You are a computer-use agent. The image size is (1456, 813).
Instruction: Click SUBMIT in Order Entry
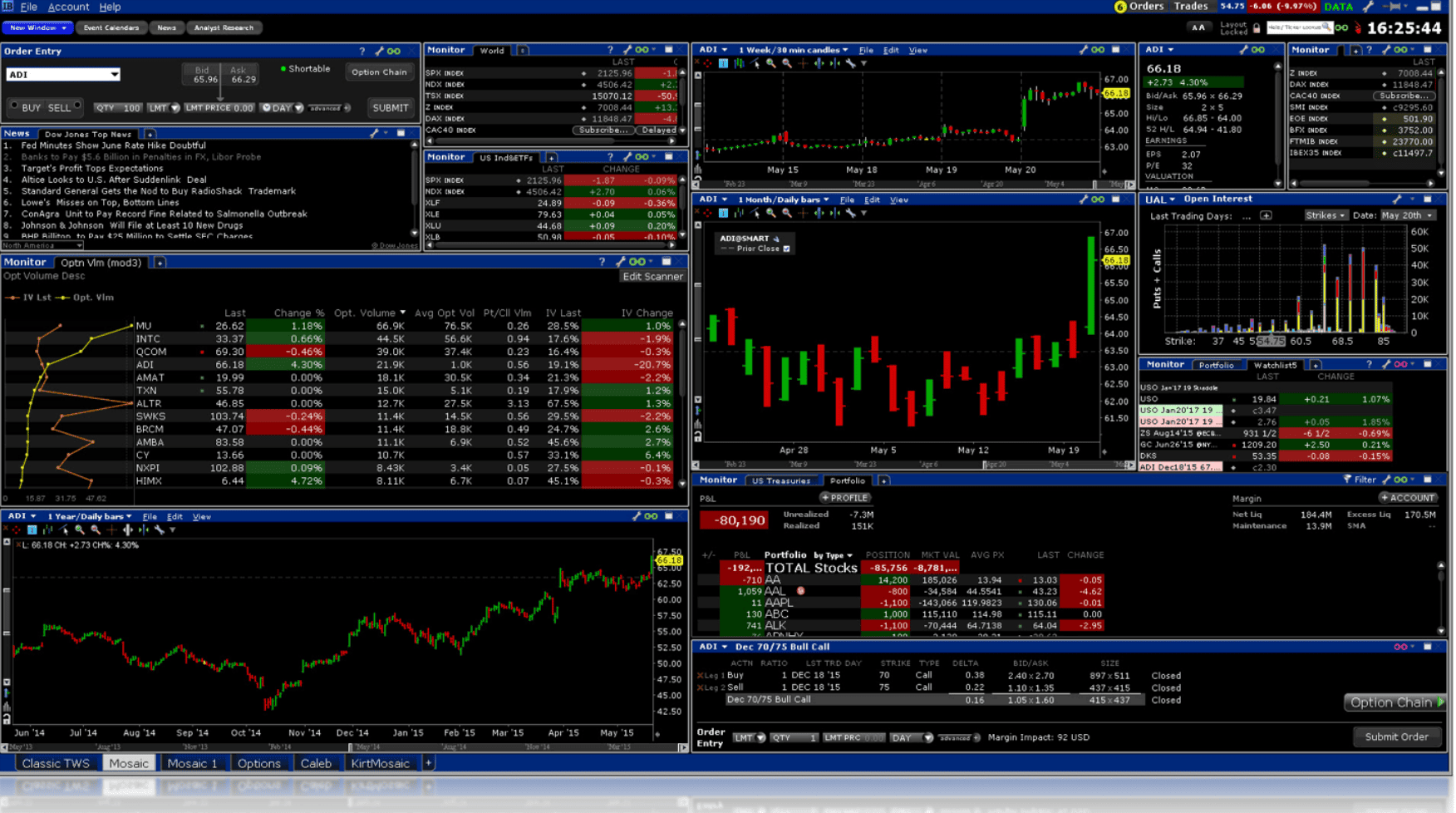[390, 108]
